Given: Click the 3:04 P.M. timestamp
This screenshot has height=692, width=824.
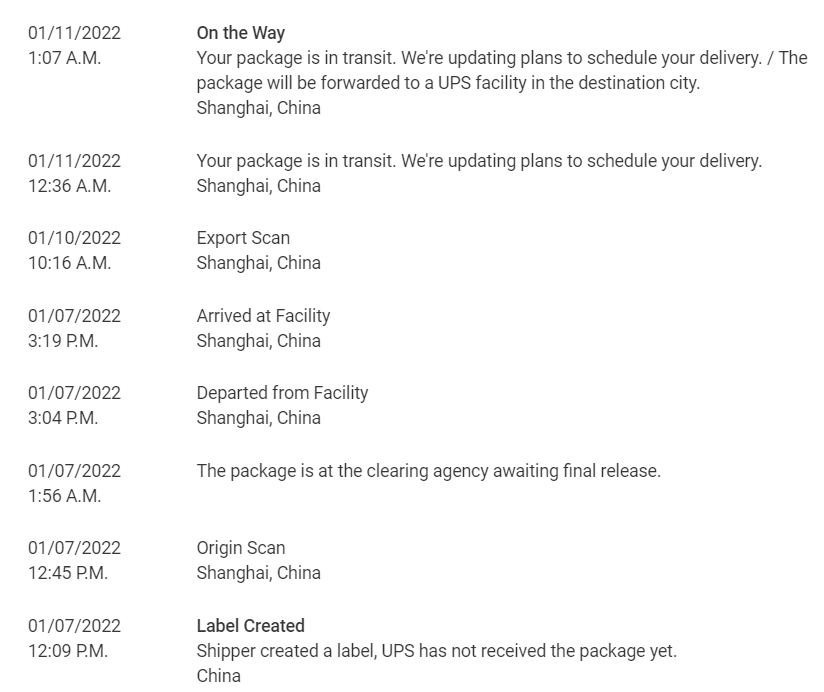Looking at the screenshot, I should click(62, 418).
